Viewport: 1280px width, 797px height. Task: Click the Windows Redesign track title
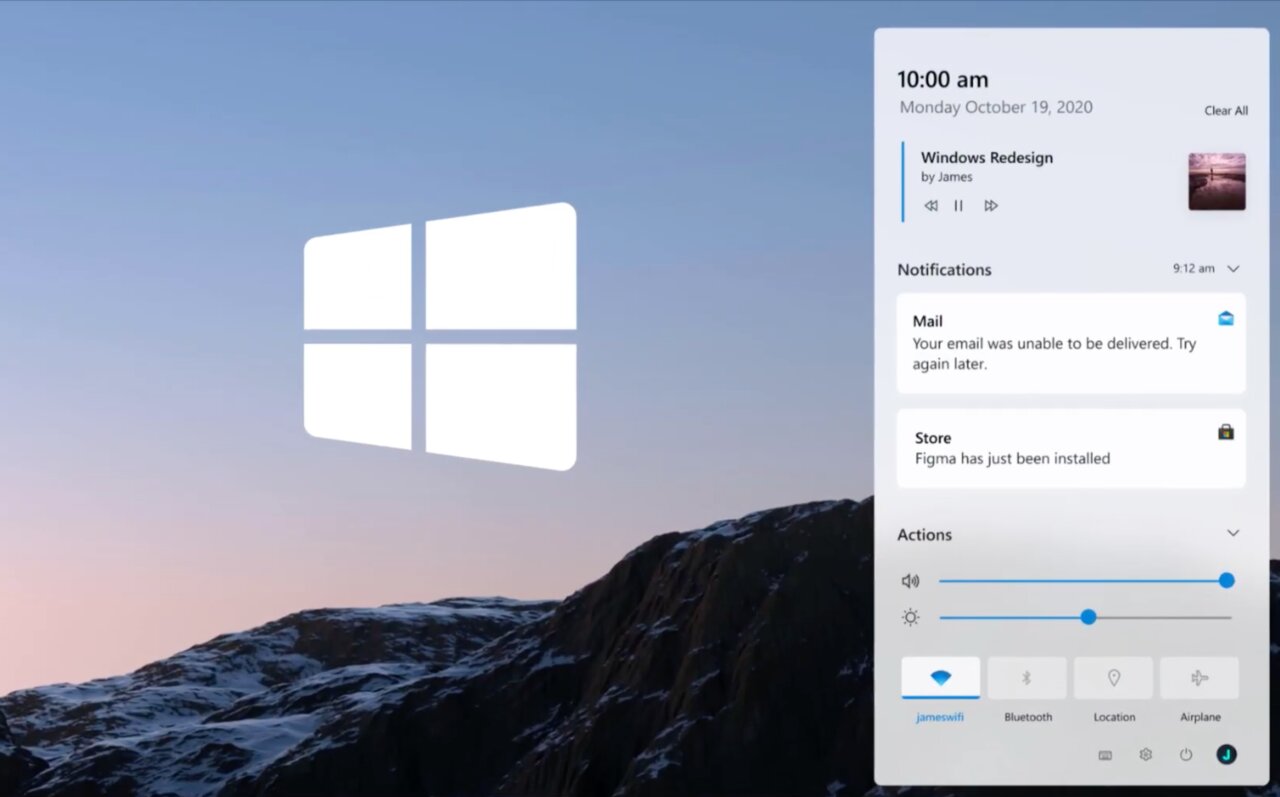point(987,157)
